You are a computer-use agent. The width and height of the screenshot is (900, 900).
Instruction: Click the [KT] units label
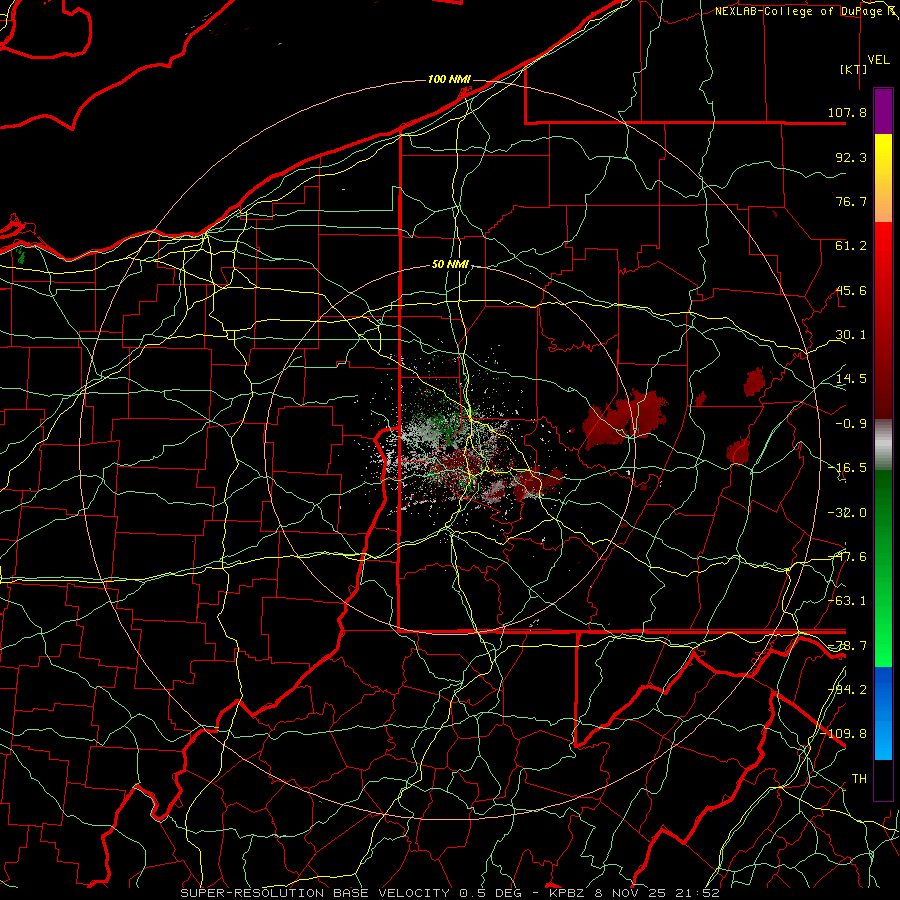[x=854, y=69]
